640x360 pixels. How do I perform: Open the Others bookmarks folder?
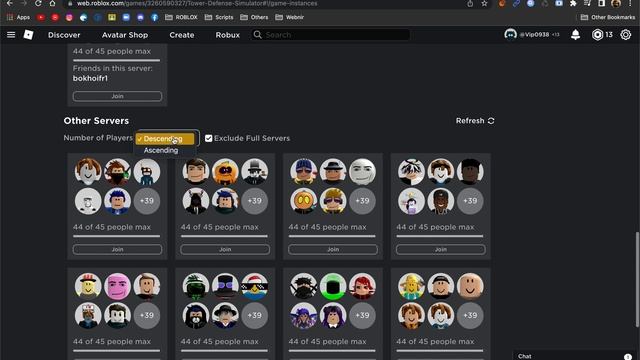254,17
